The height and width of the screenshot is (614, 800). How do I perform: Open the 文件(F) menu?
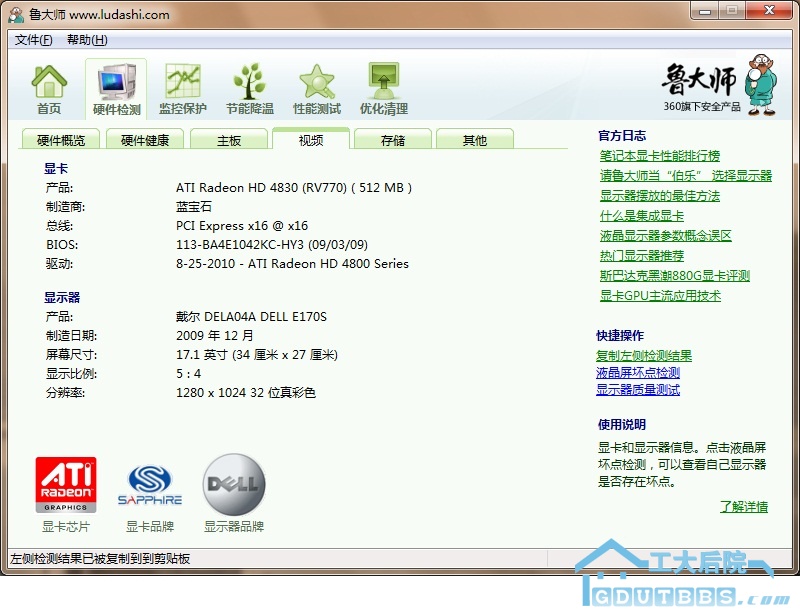[33, 40]
